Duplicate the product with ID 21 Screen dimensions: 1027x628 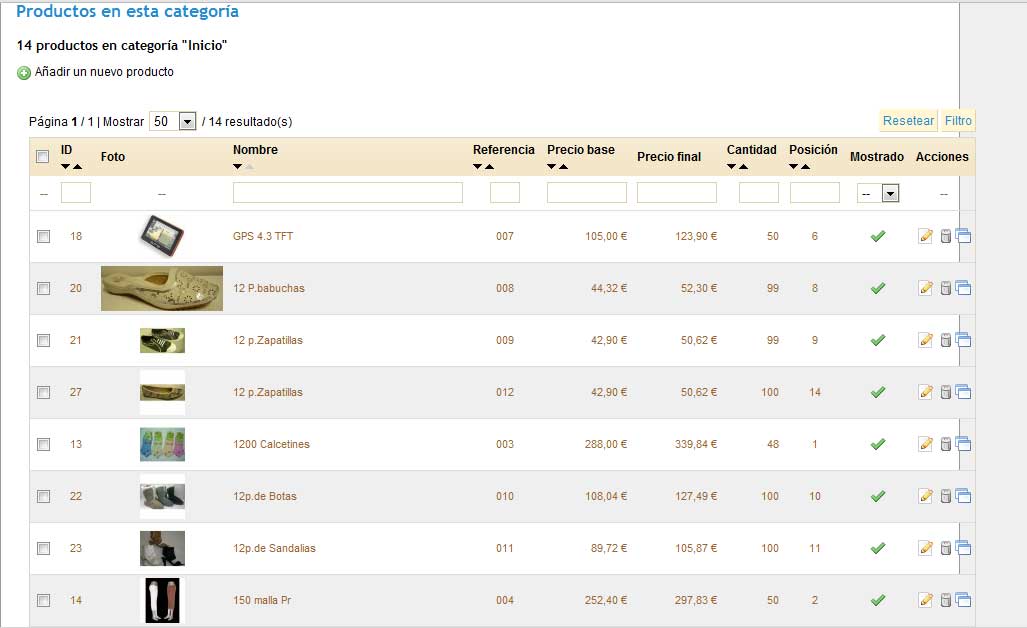(963, 339)
